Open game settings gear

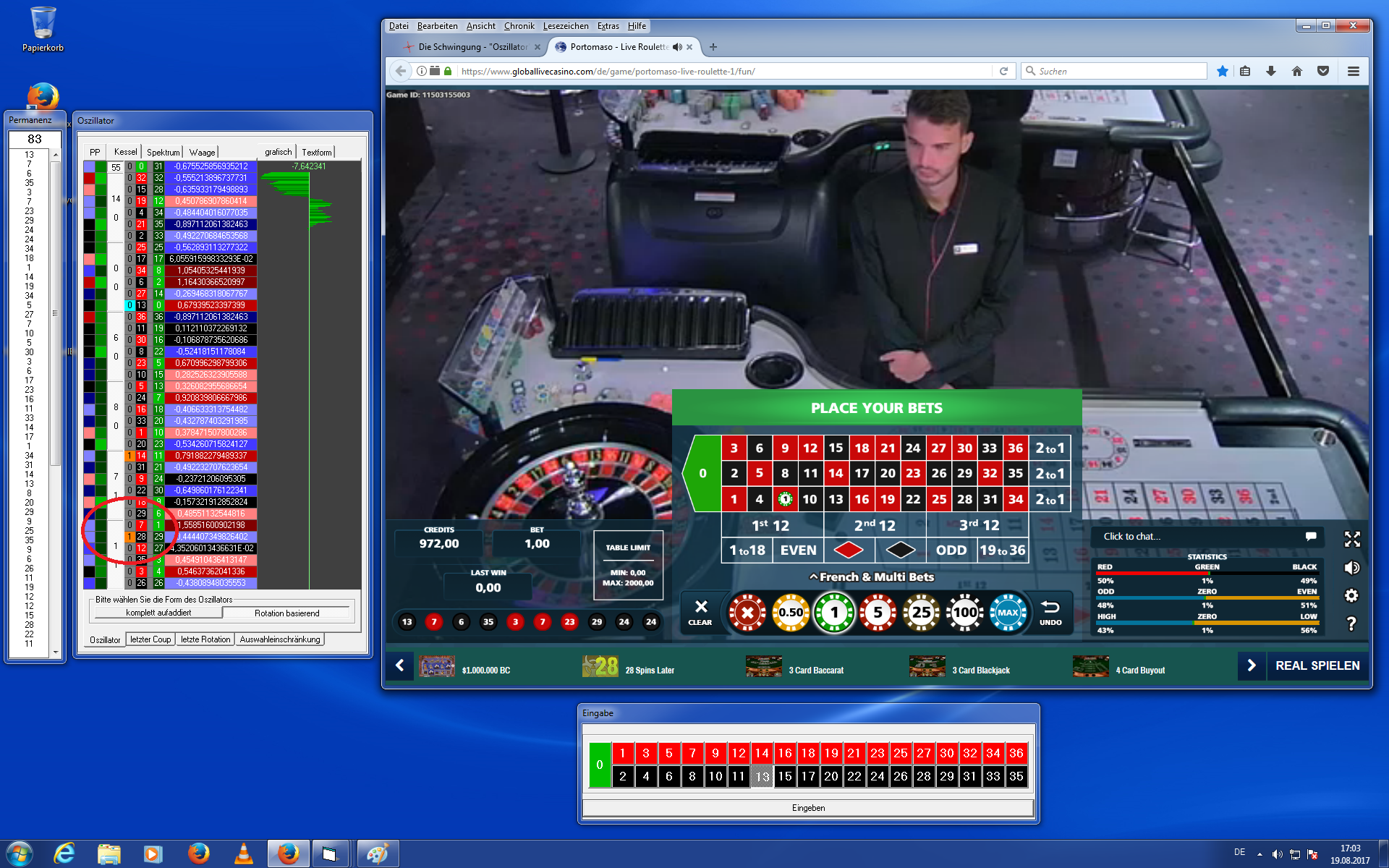[x=1351, y=595]
